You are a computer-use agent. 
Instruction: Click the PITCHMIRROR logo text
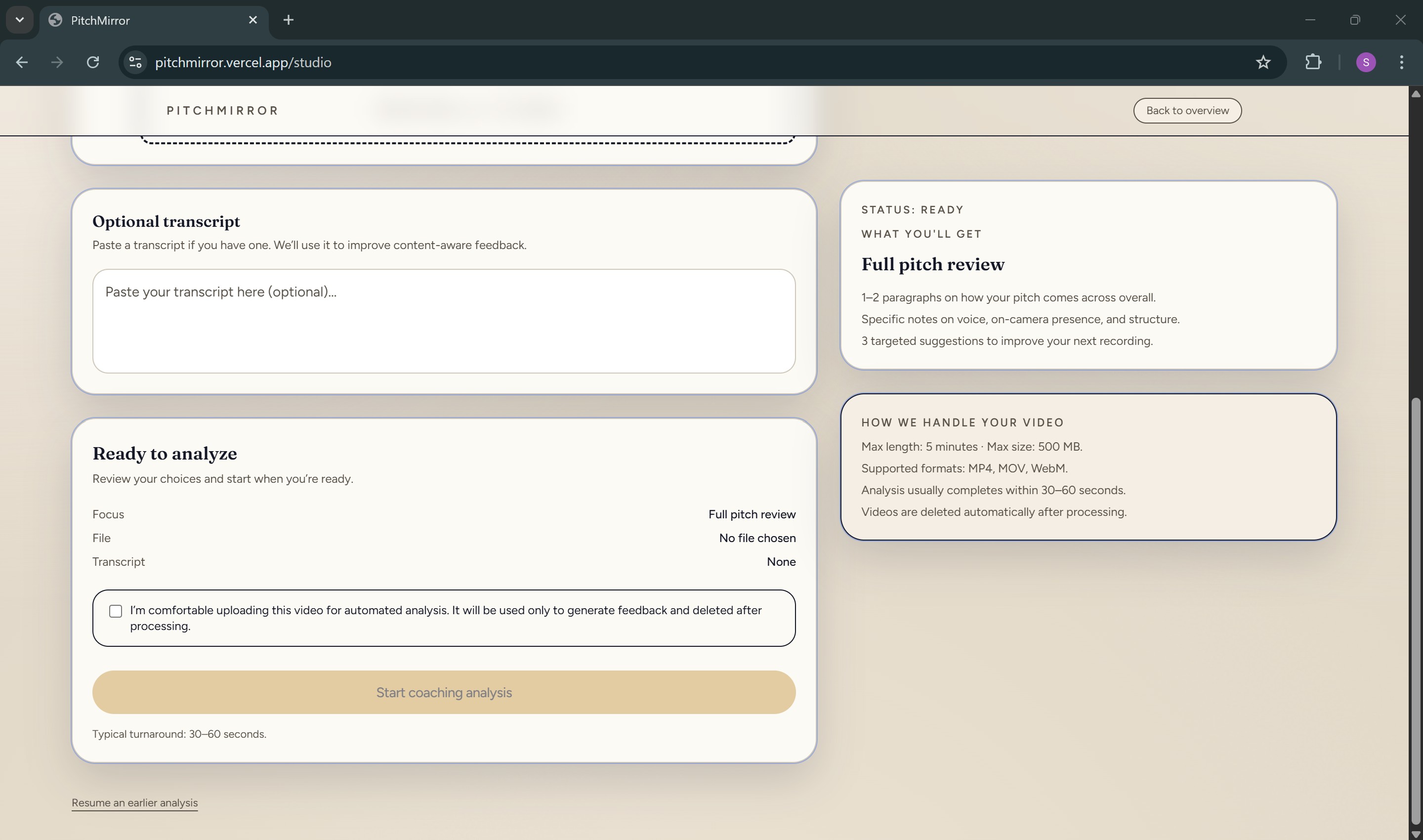click(x=222, y=110)
